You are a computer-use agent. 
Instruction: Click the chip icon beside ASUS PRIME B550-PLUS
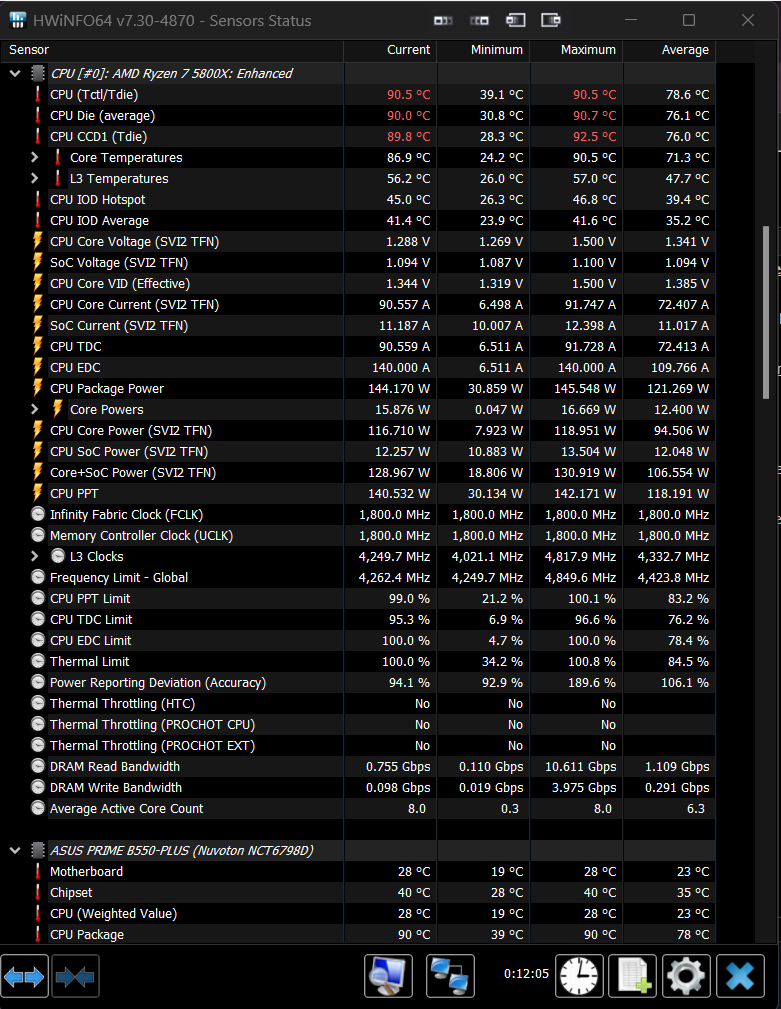click(38, 850)
